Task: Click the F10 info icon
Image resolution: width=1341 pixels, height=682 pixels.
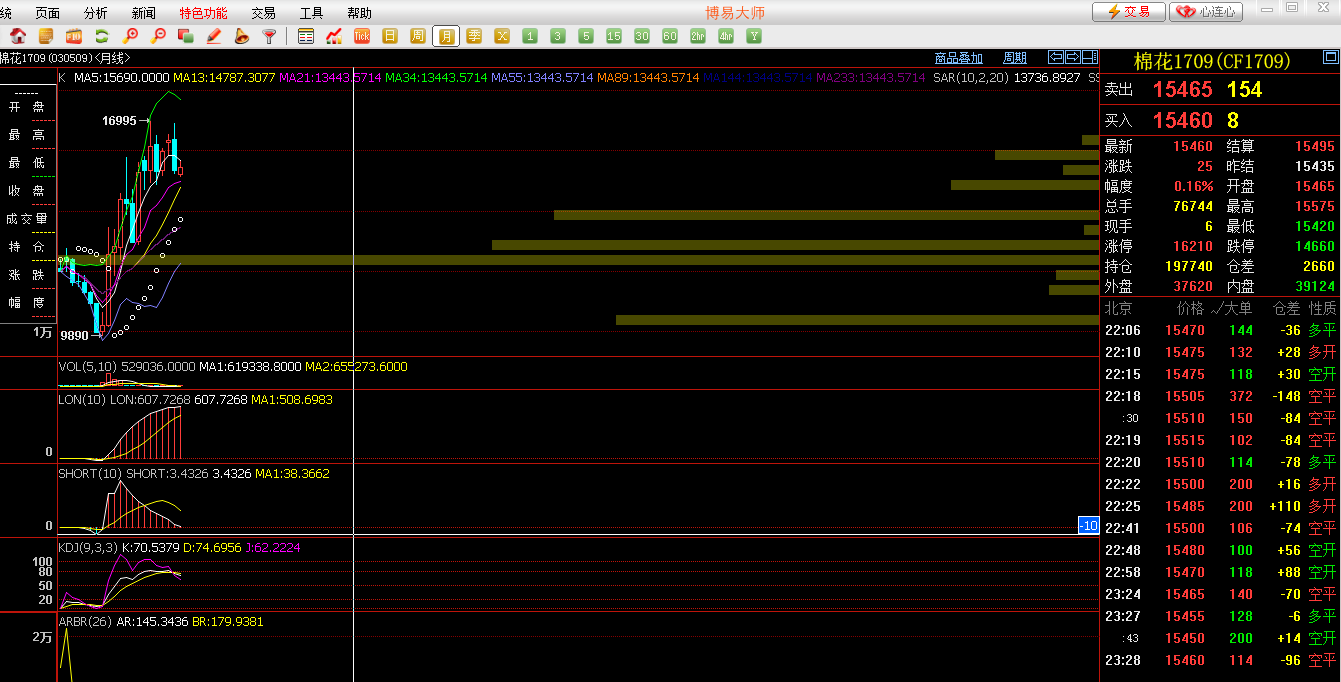Action: 74,36
